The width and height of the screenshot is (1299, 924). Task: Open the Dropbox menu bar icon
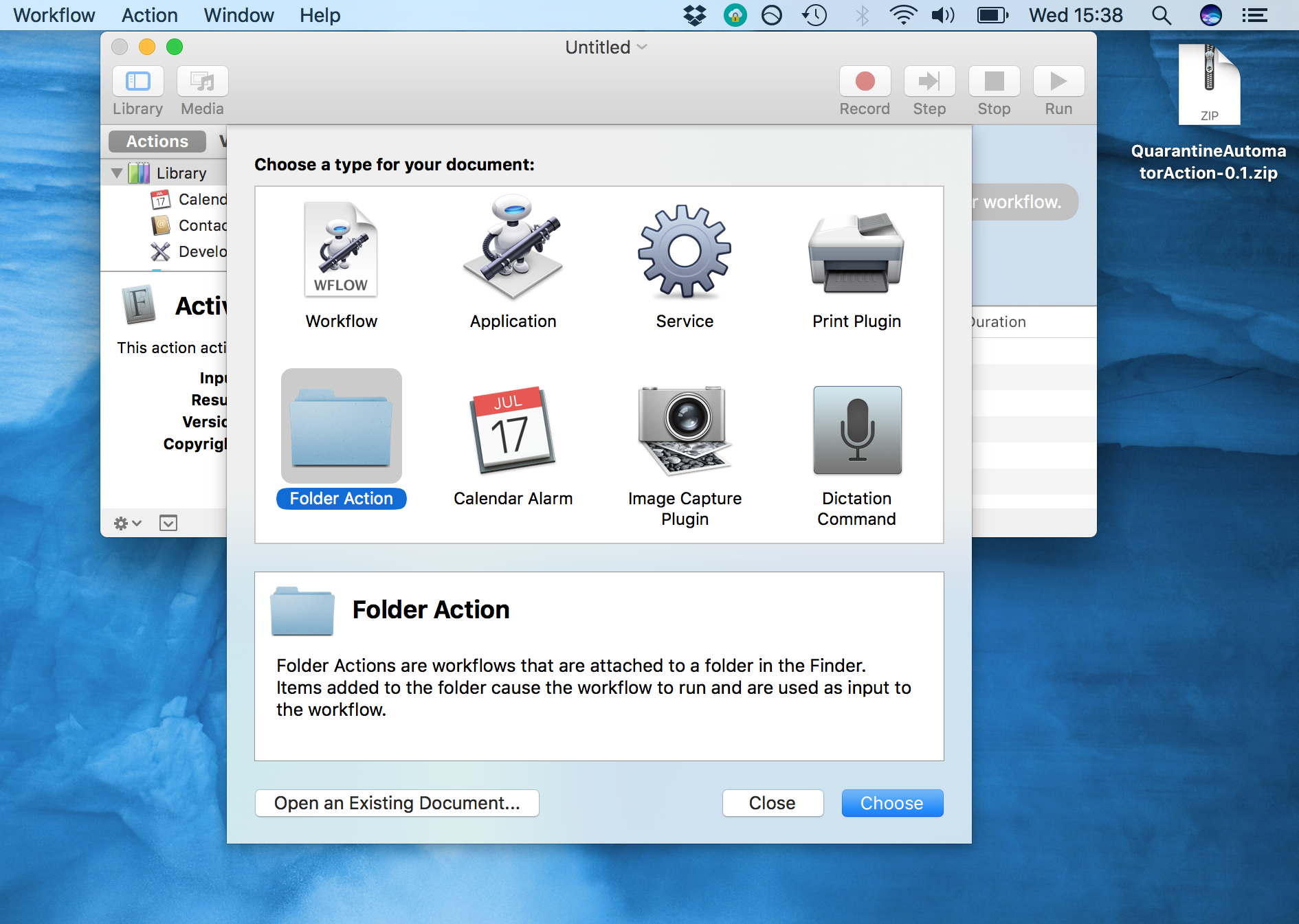coord(695,15)
